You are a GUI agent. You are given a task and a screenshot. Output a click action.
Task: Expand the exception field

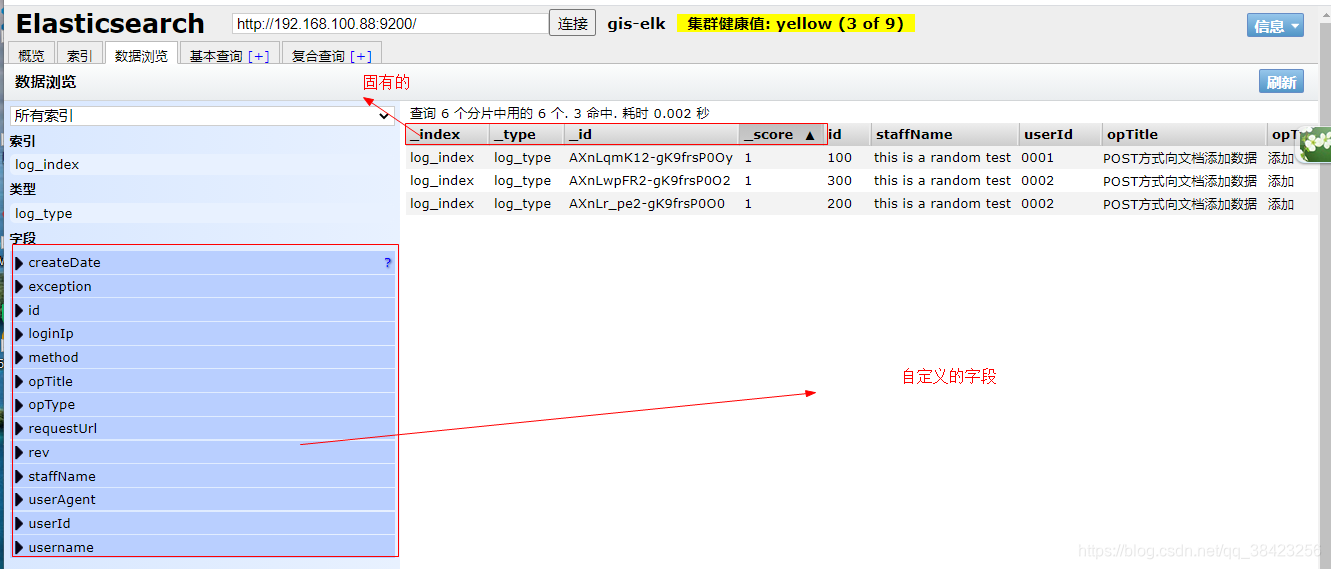tap(204, 287)
